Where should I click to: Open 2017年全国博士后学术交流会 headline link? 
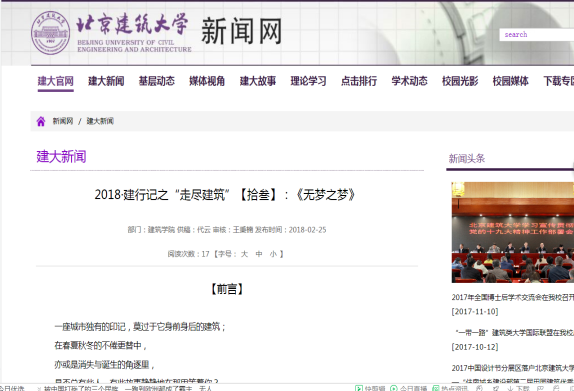pos(512,297)
